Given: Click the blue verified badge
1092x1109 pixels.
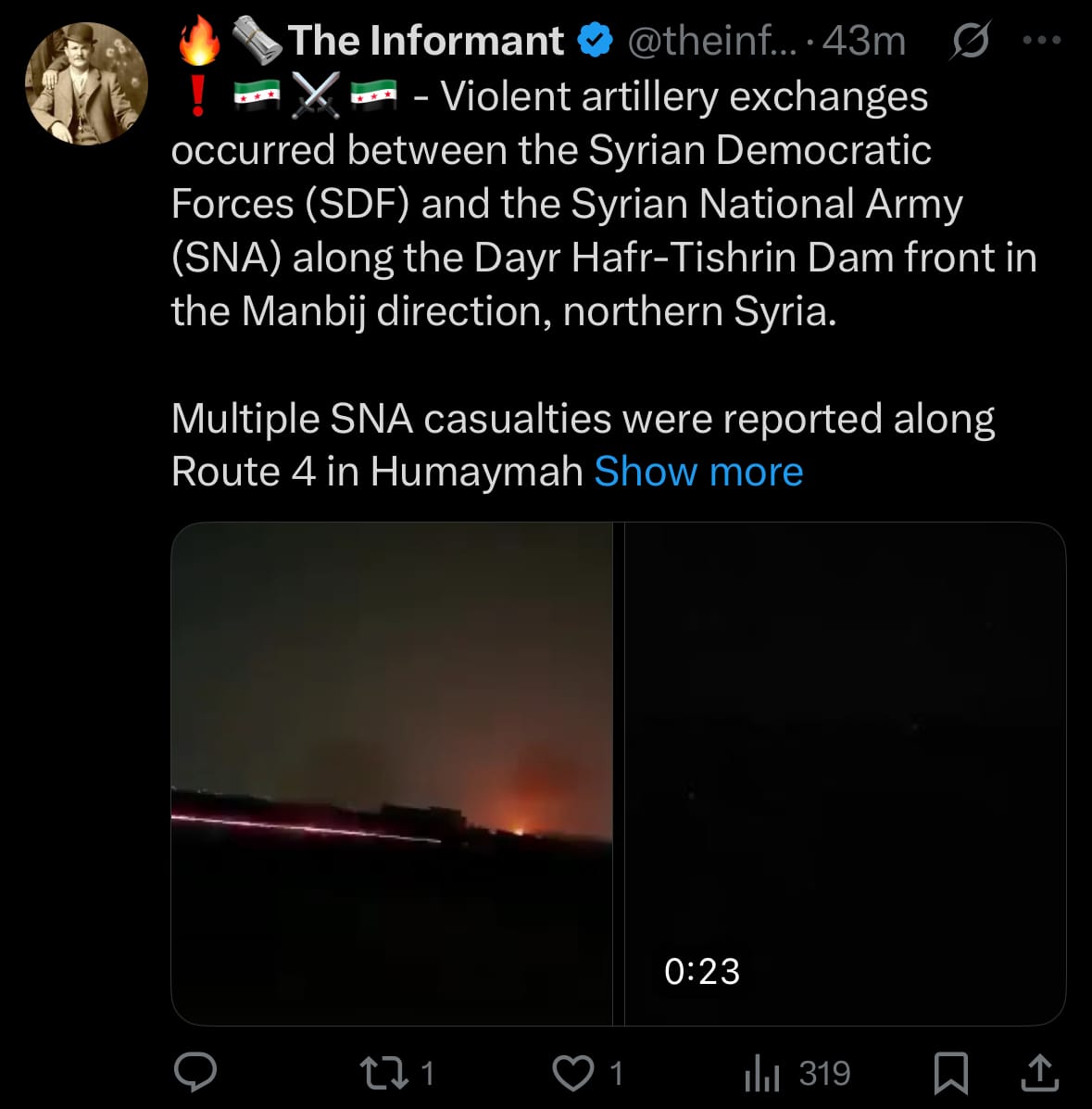Looking at the screenshot, I should 595,41.
